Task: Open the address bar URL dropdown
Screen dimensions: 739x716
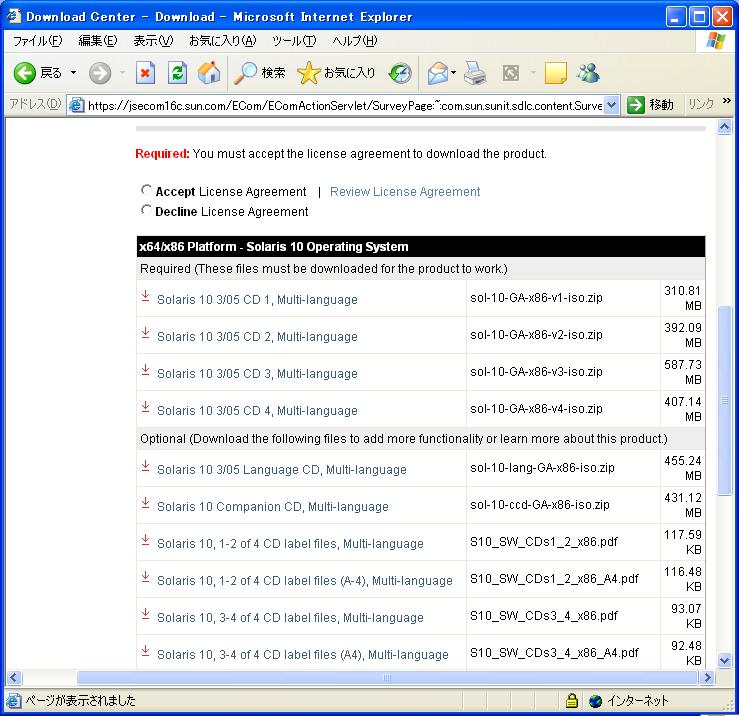Action: click(611, 105)
